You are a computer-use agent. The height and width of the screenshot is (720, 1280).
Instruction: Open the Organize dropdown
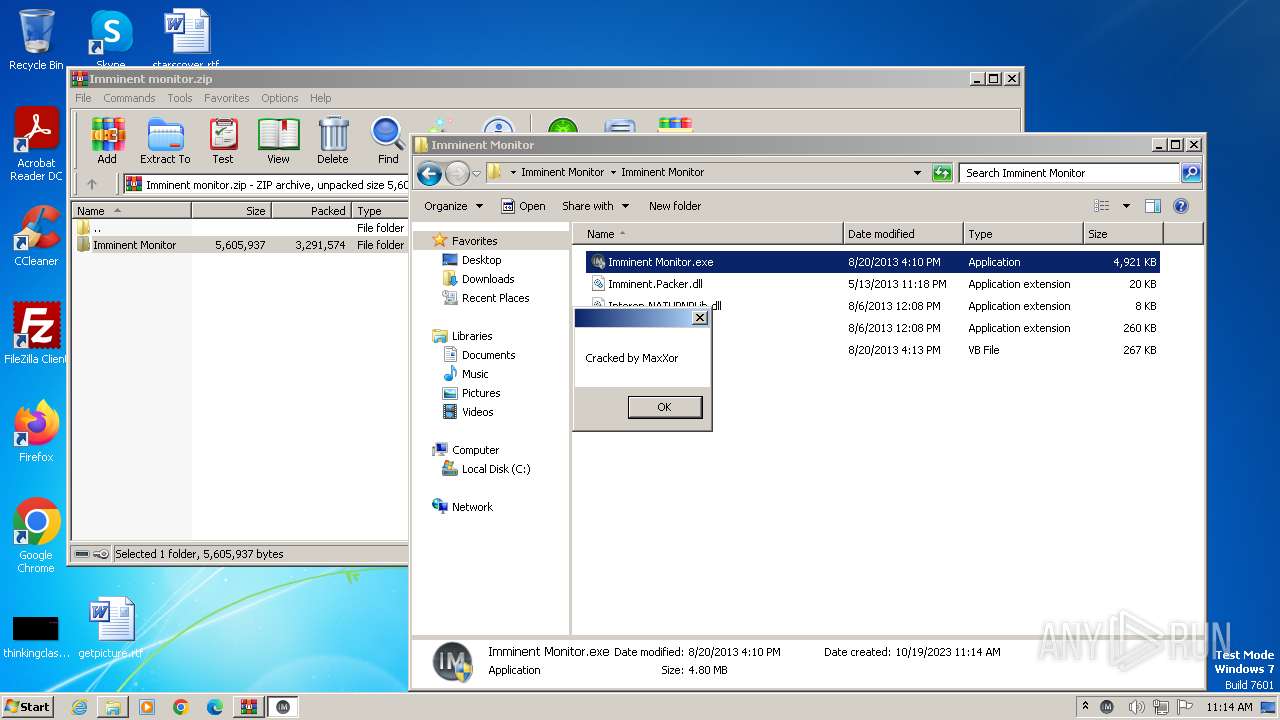tap(453, 206)
